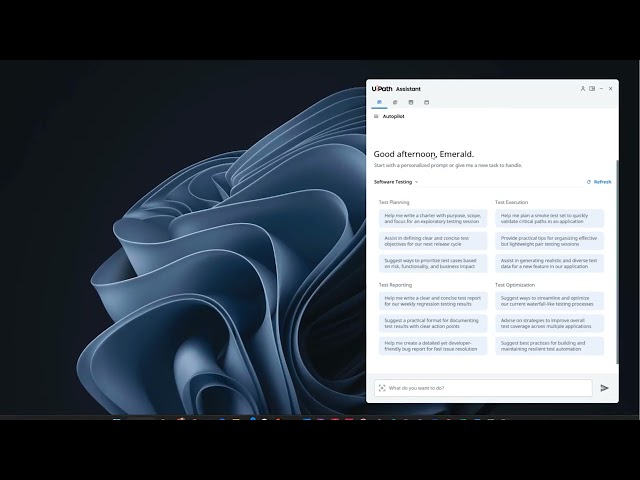640x480 pixels.
Task: Choose prompt to prioritize test cases by risk
Action: [433, 263]
